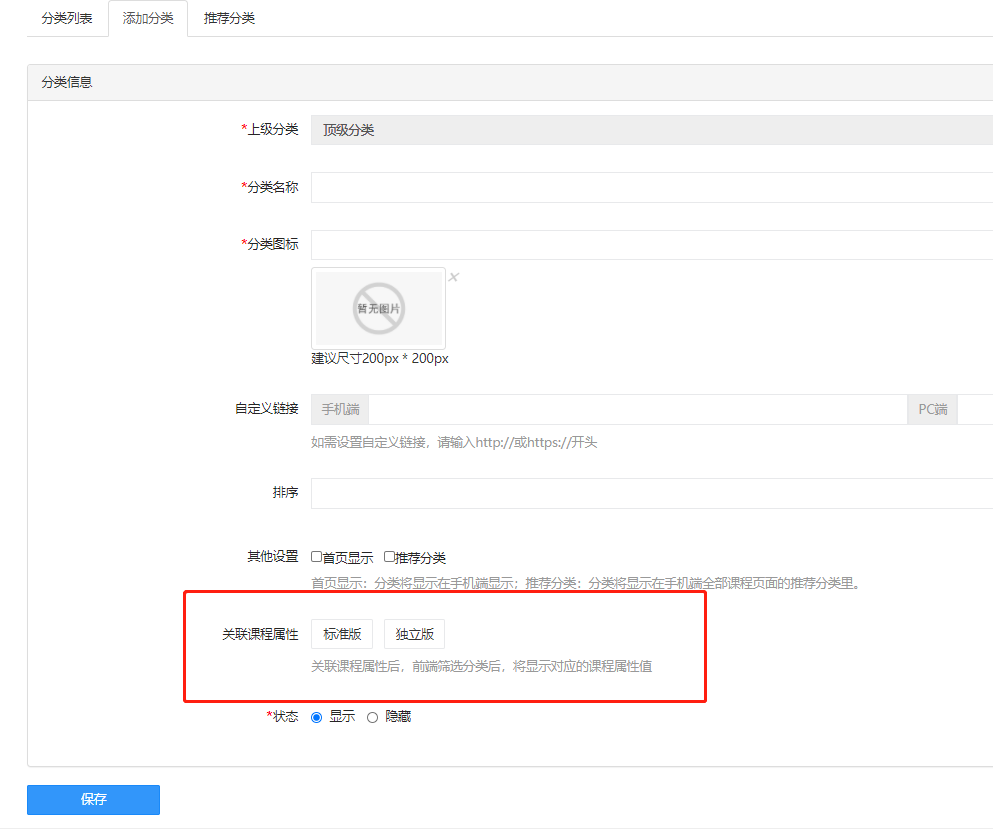Click into the 分类名称 input field
Image resolution: width=993 pixels, height=830 pixels.
click(652, 187)
